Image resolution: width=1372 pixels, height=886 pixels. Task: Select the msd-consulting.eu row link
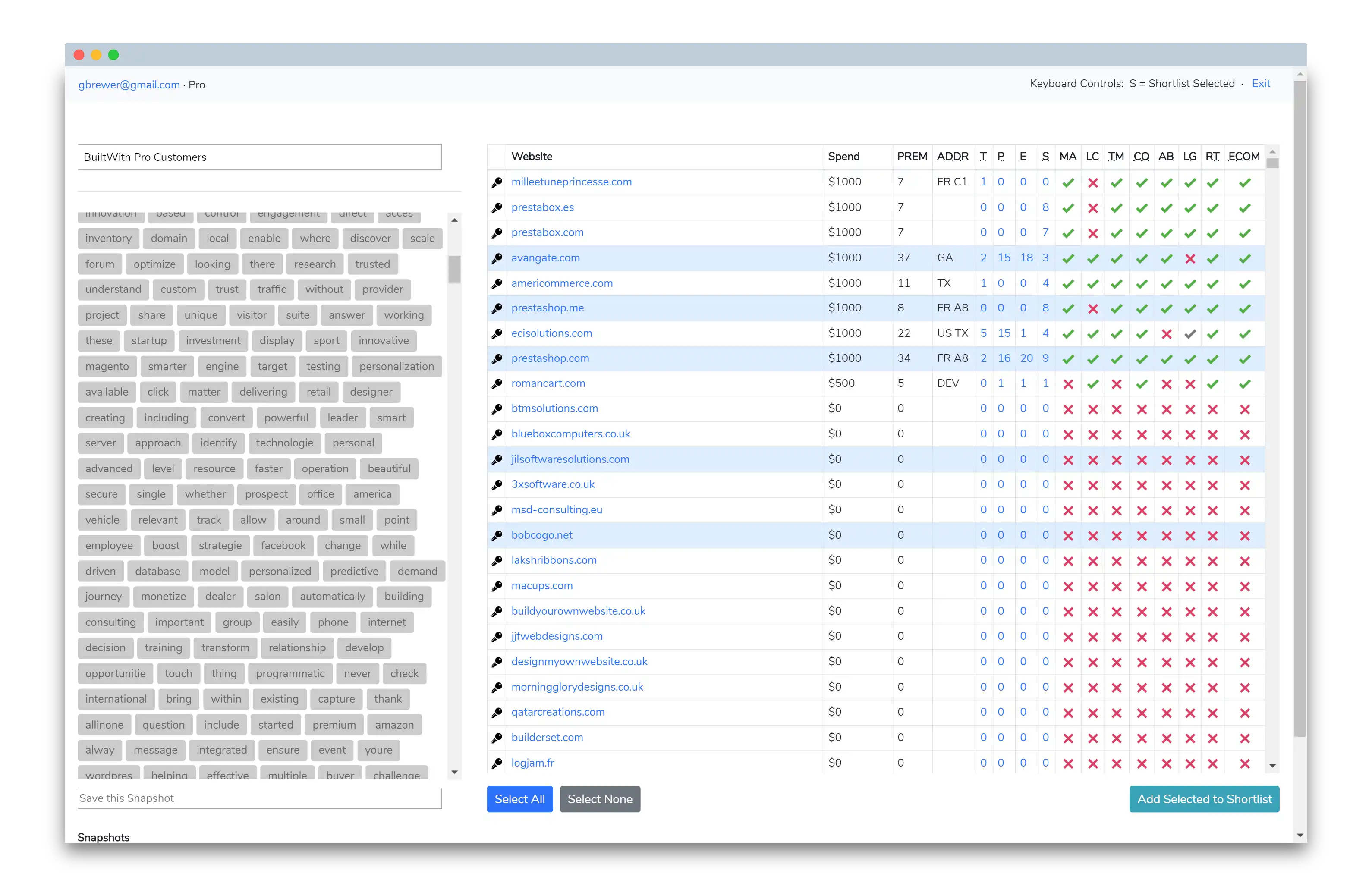(556, 510)
